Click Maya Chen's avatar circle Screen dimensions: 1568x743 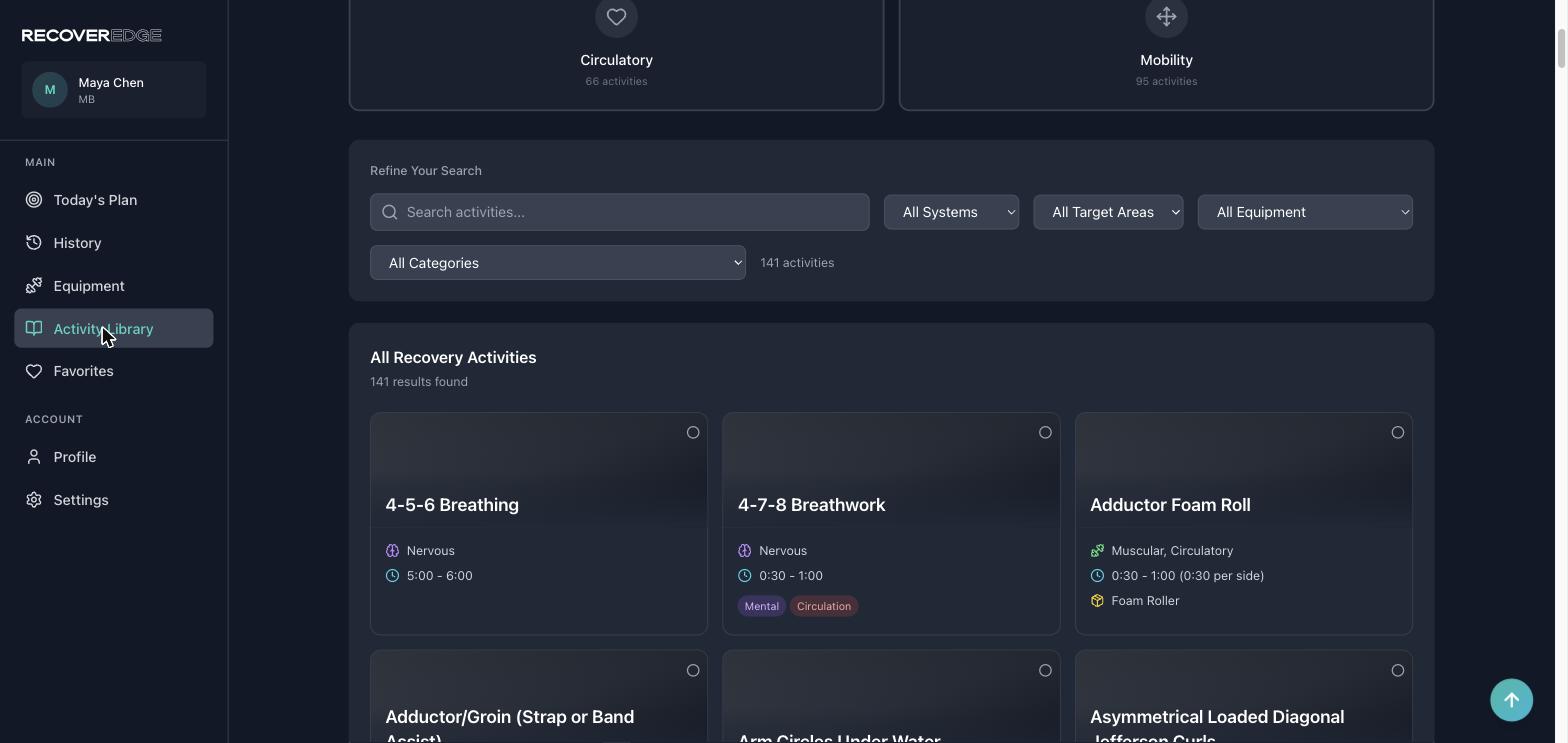tap(50, 90)
